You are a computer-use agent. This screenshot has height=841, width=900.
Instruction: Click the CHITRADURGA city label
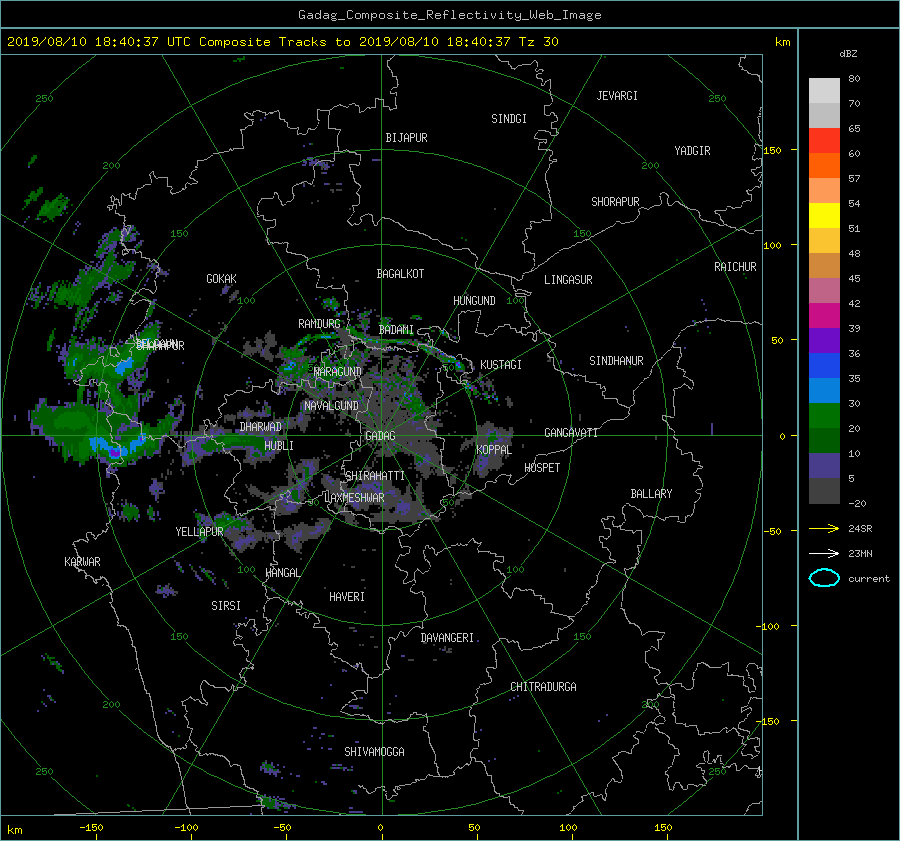click(544, 687)
